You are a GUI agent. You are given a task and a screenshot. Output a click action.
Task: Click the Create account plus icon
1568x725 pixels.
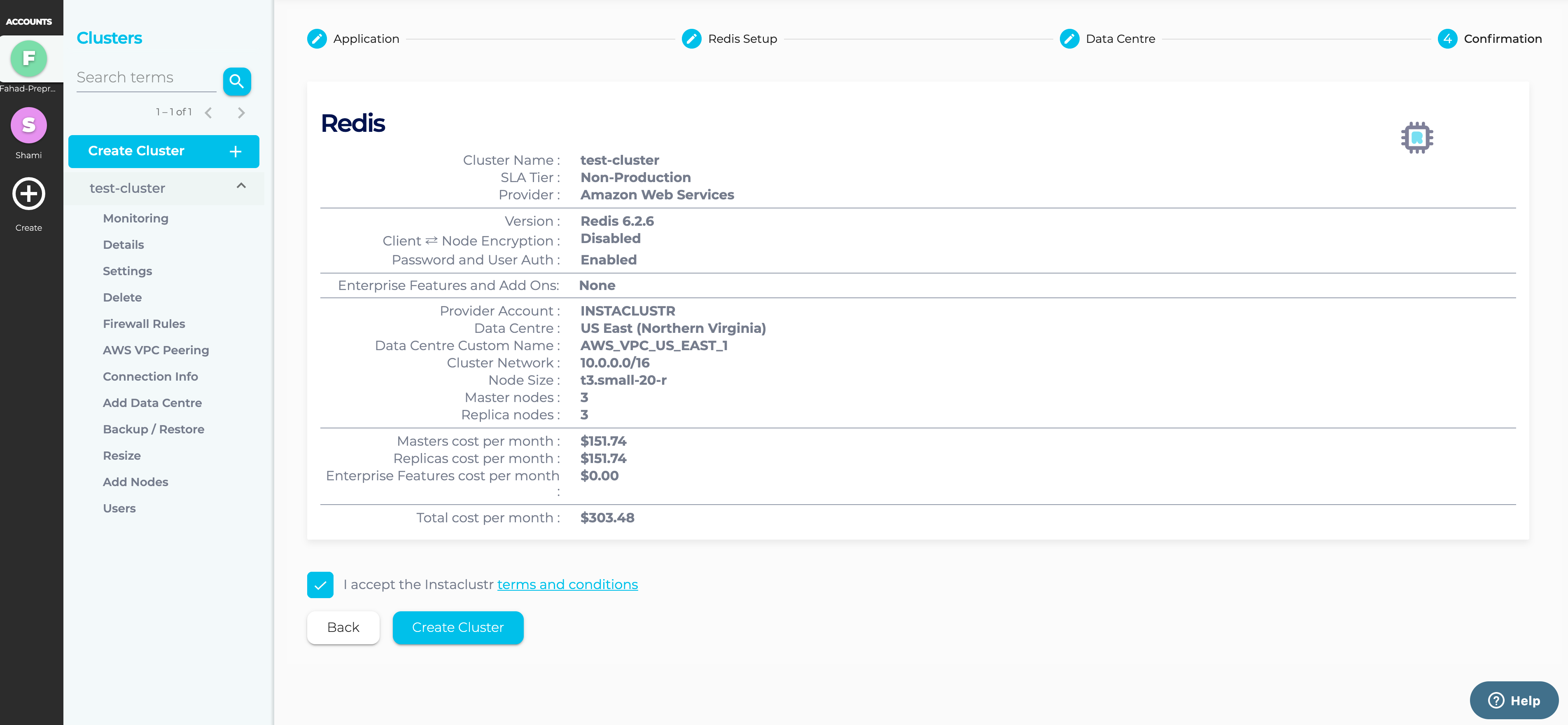(28, 194)
